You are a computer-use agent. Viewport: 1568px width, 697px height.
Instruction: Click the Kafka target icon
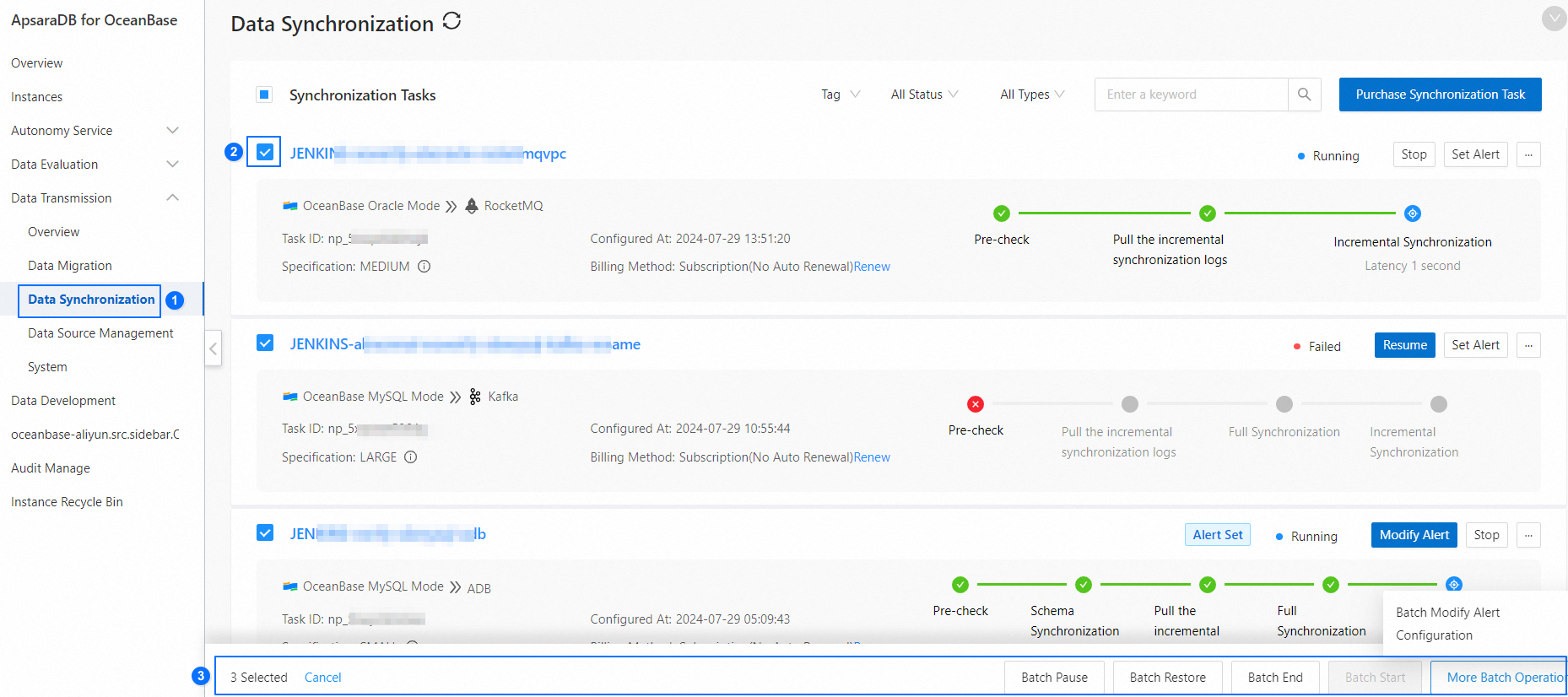[475, 397]
